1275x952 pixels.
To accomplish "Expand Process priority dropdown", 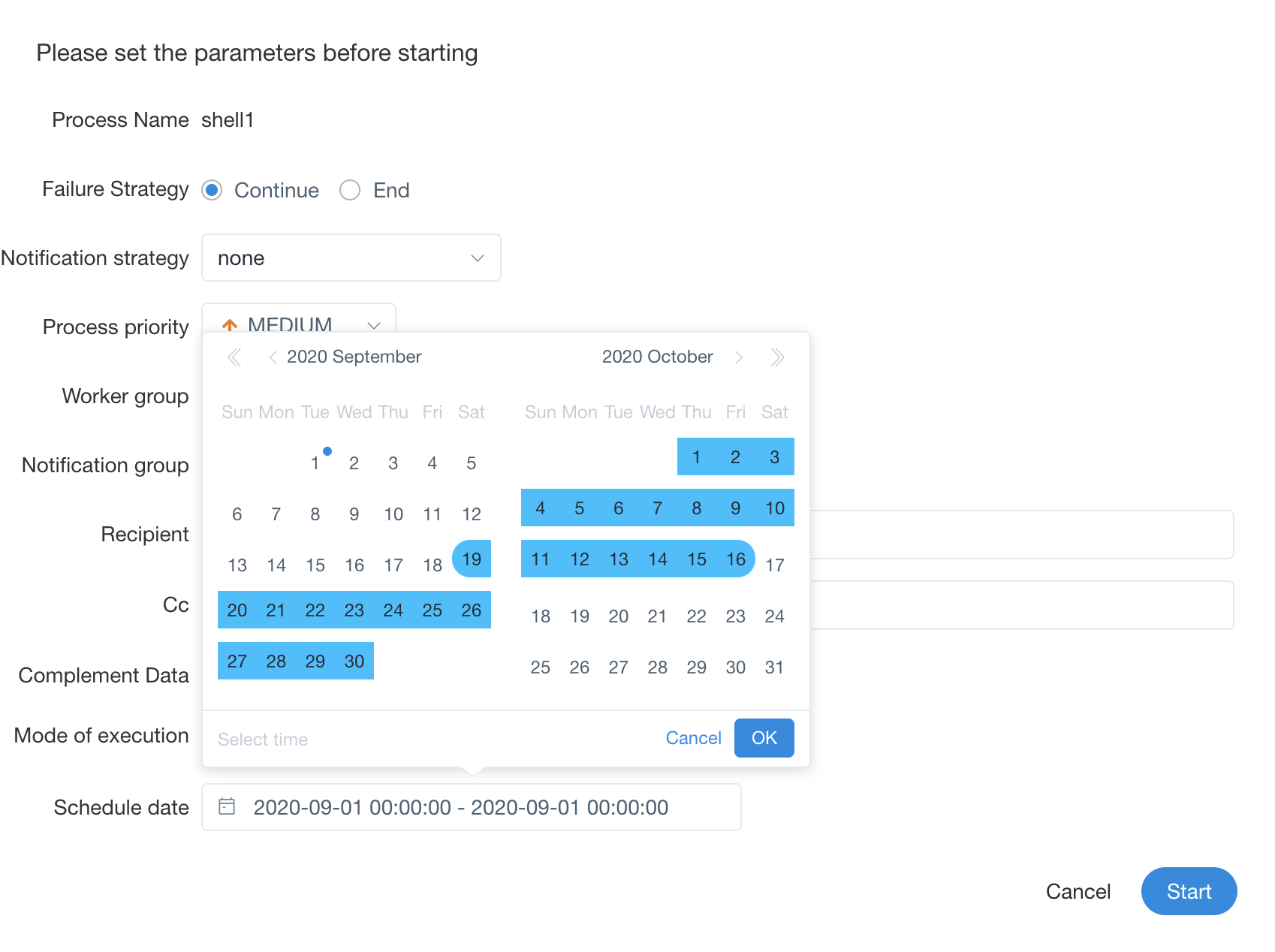I will point(373,325).
